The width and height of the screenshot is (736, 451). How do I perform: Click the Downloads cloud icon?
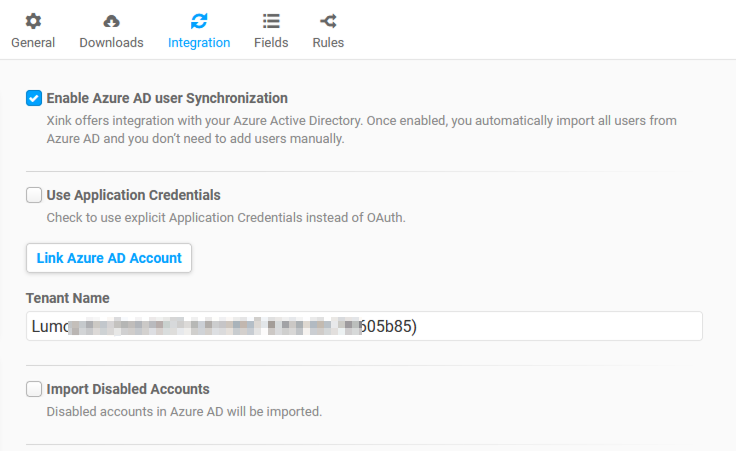tap(111, 21)
